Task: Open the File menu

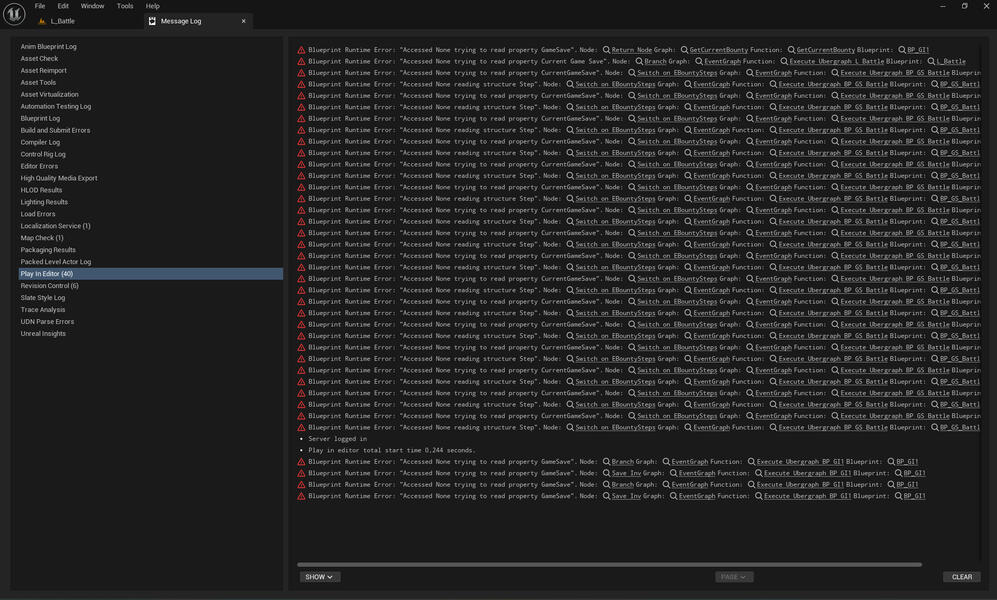Action: pyautogui.click(x=38, y=5)
